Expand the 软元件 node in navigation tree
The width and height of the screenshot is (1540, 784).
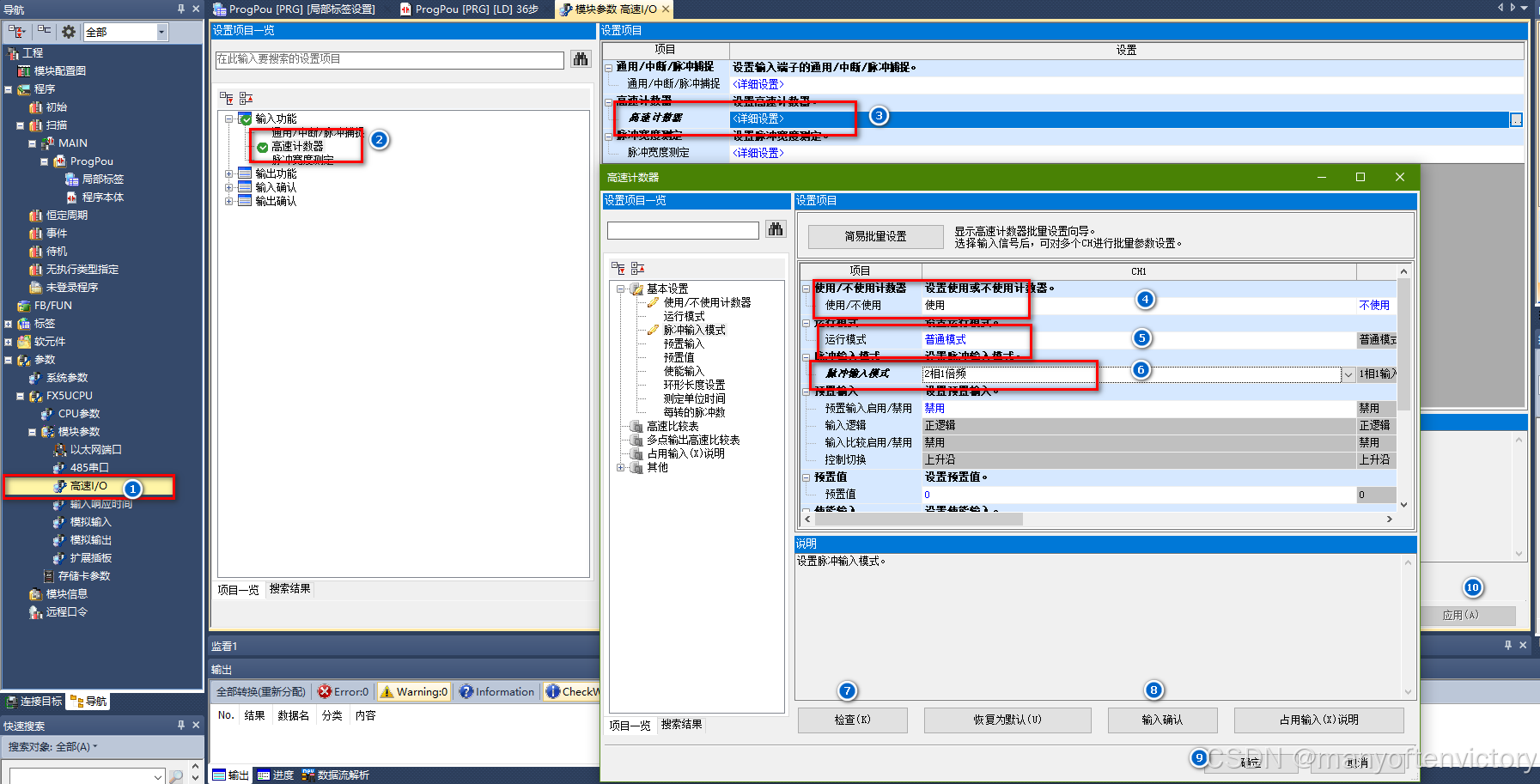tap(9, 342)
